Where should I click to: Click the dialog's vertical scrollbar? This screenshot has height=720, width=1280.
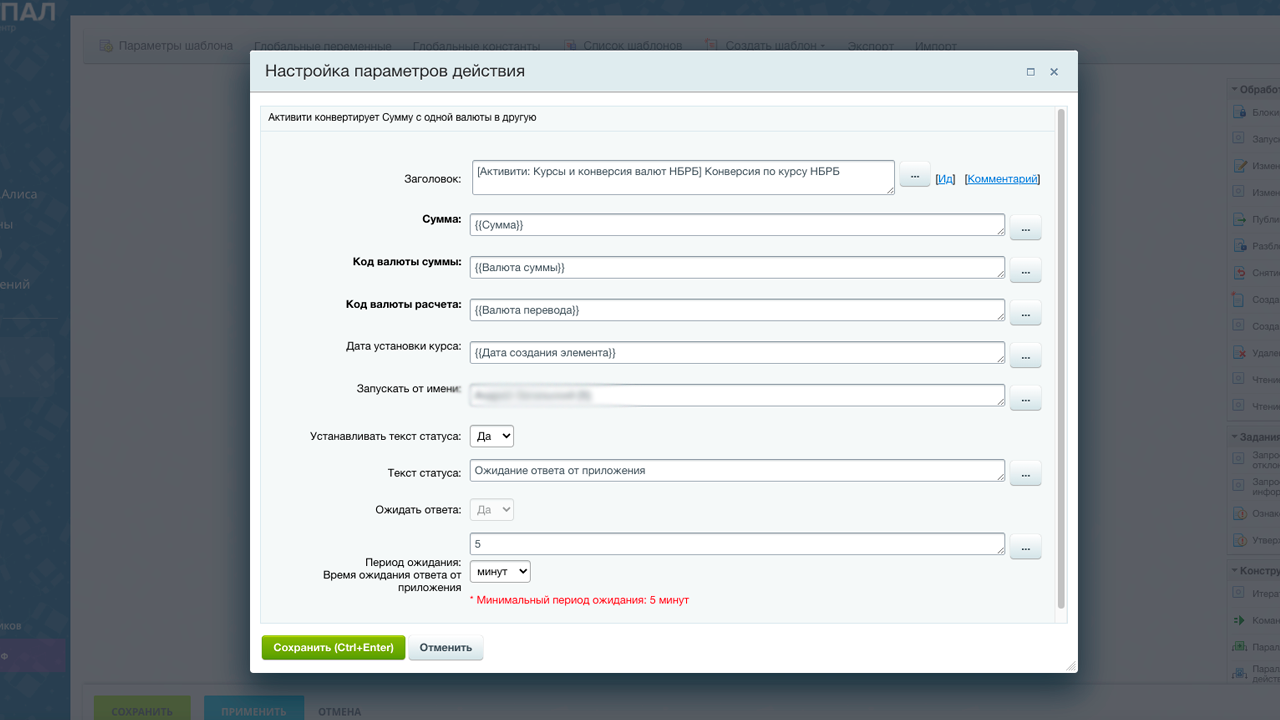[x=1061, y=360]
